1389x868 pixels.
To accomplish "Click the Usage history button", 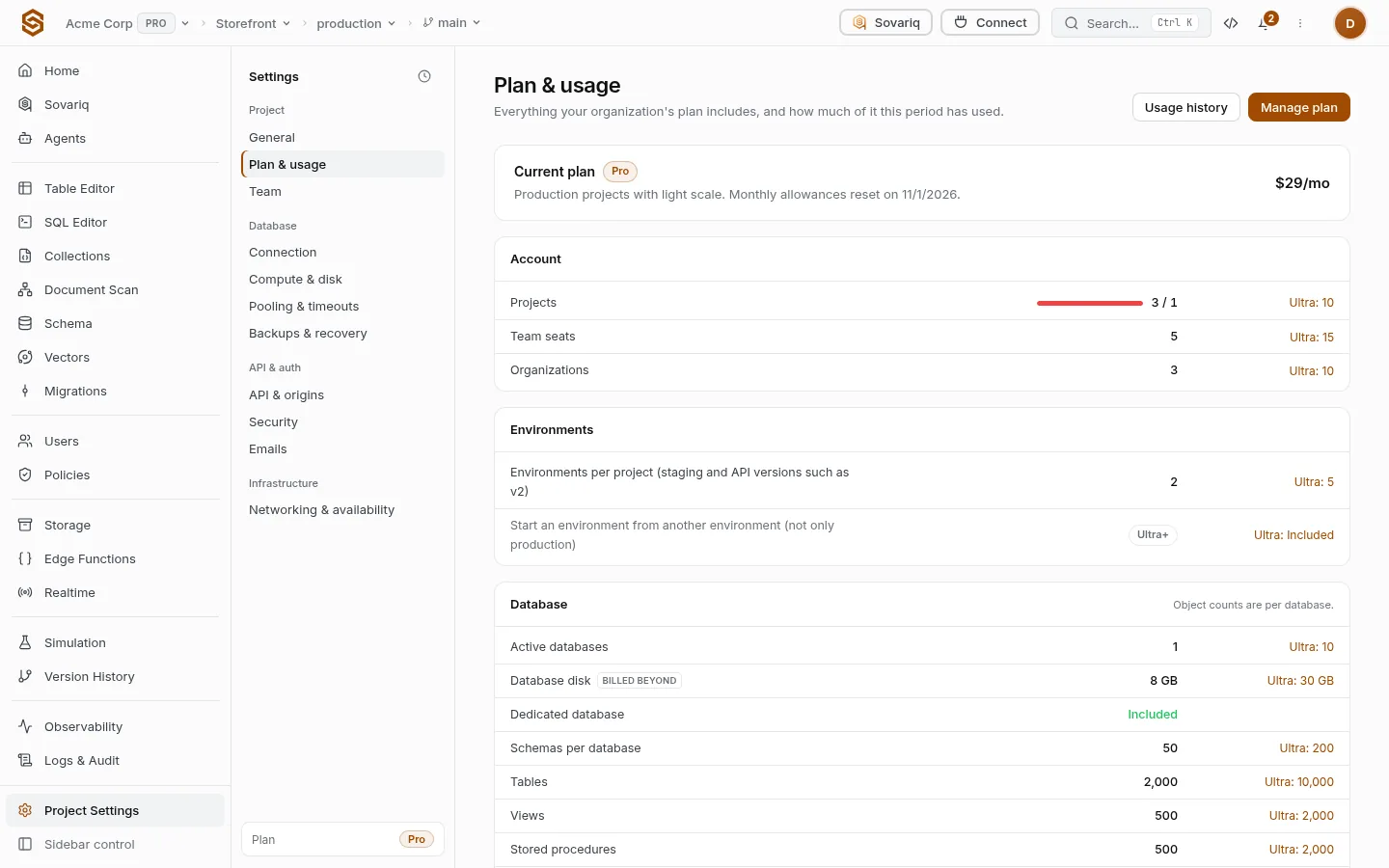I will [1185, 107].
